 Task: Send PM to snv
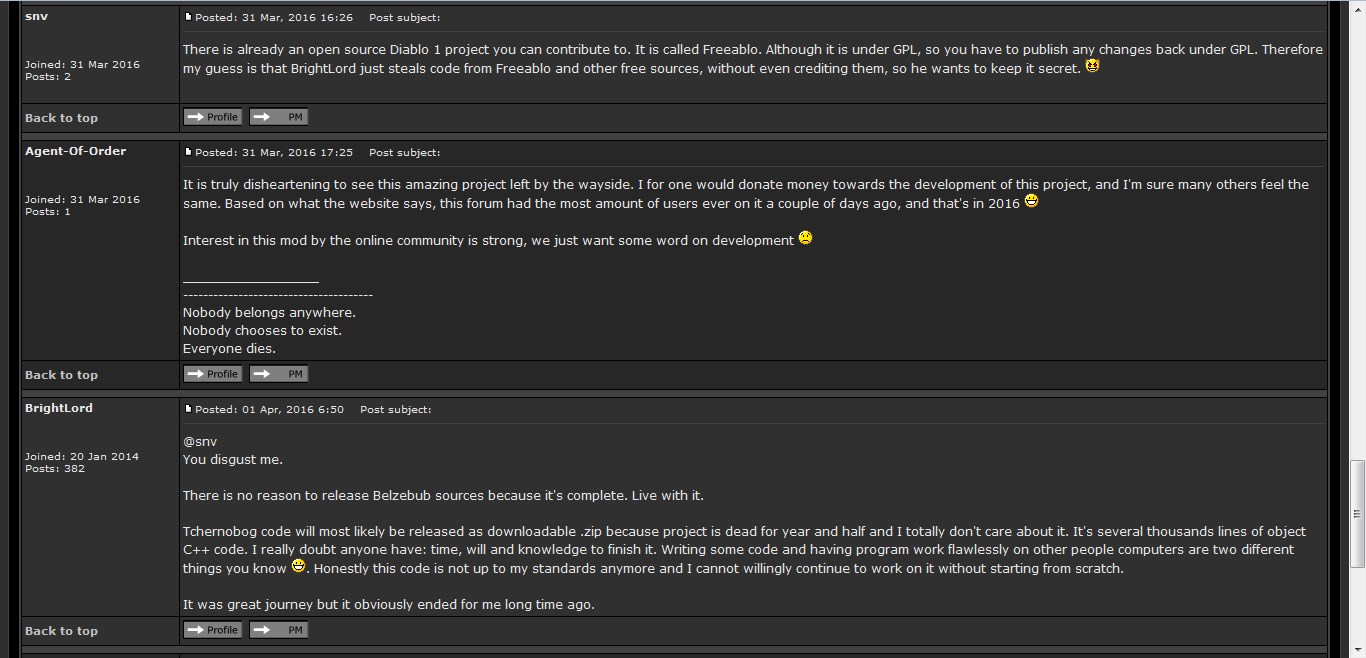[x=279, y=117]
